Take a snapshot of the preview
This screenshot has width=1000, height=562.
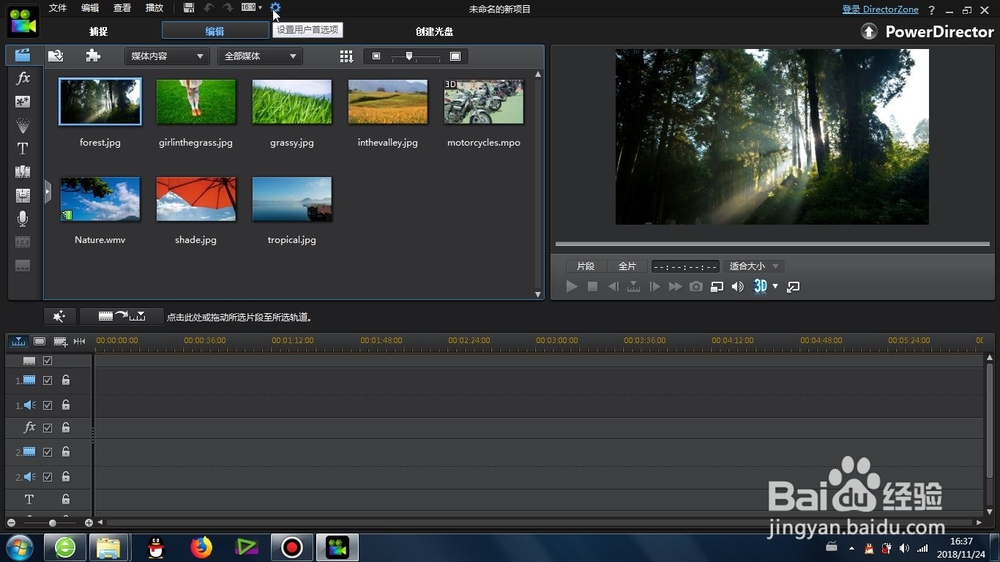point(696,286)
